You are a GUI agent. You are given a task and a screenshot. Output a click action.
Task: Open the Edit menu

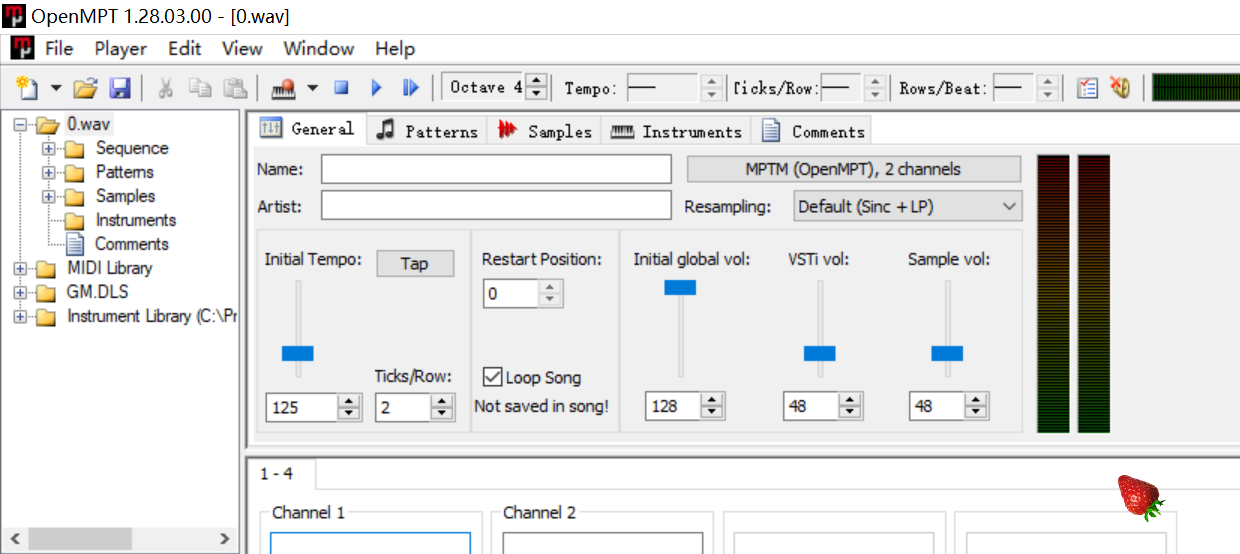184,48
